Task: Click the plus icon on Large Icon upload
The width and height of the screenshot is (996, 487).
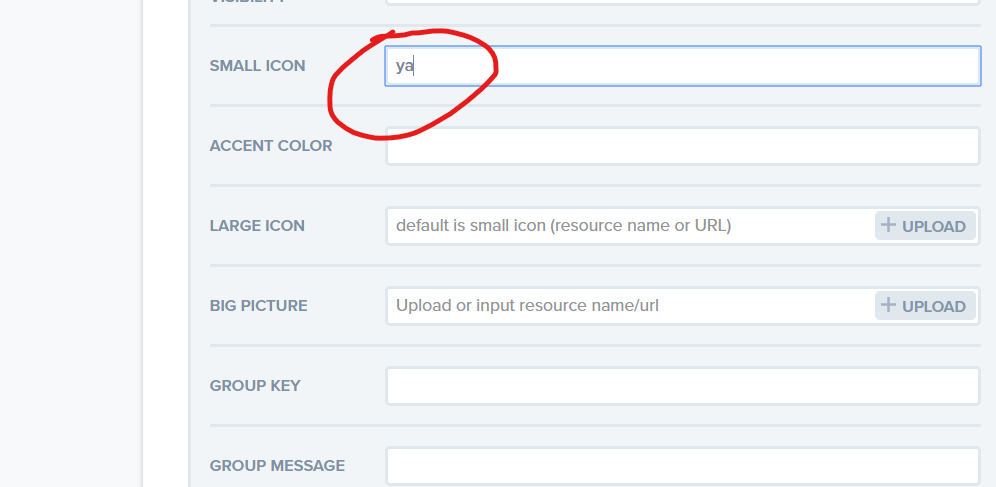Action: (888, 225)
